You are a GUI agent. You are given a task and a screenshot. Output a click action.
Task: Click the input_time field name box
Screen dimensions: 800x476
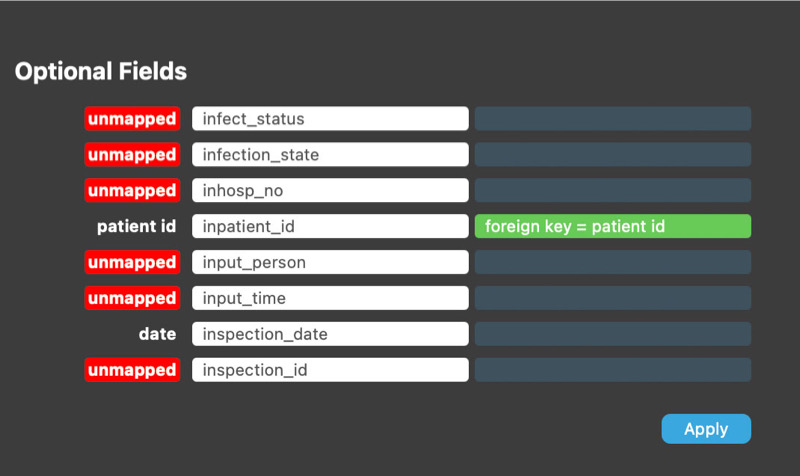pos(330,298)
